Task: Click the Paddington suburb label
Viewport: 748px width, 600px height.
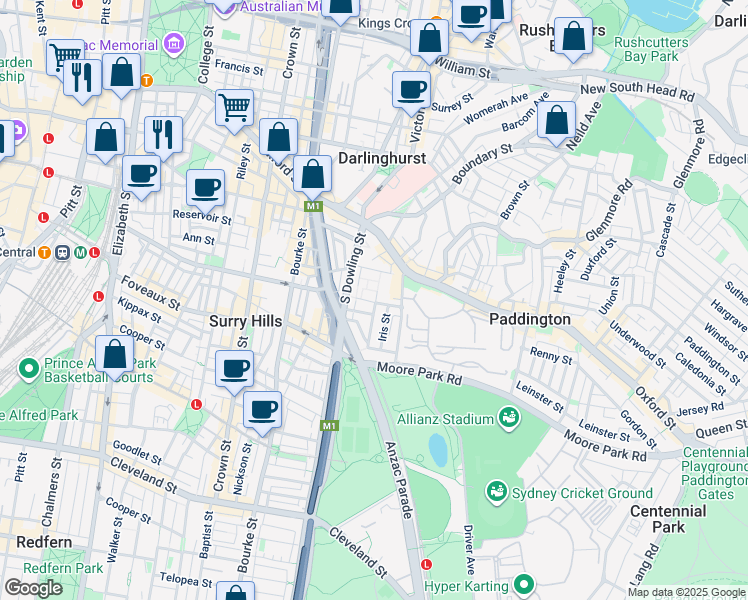Action: (529, 319)
